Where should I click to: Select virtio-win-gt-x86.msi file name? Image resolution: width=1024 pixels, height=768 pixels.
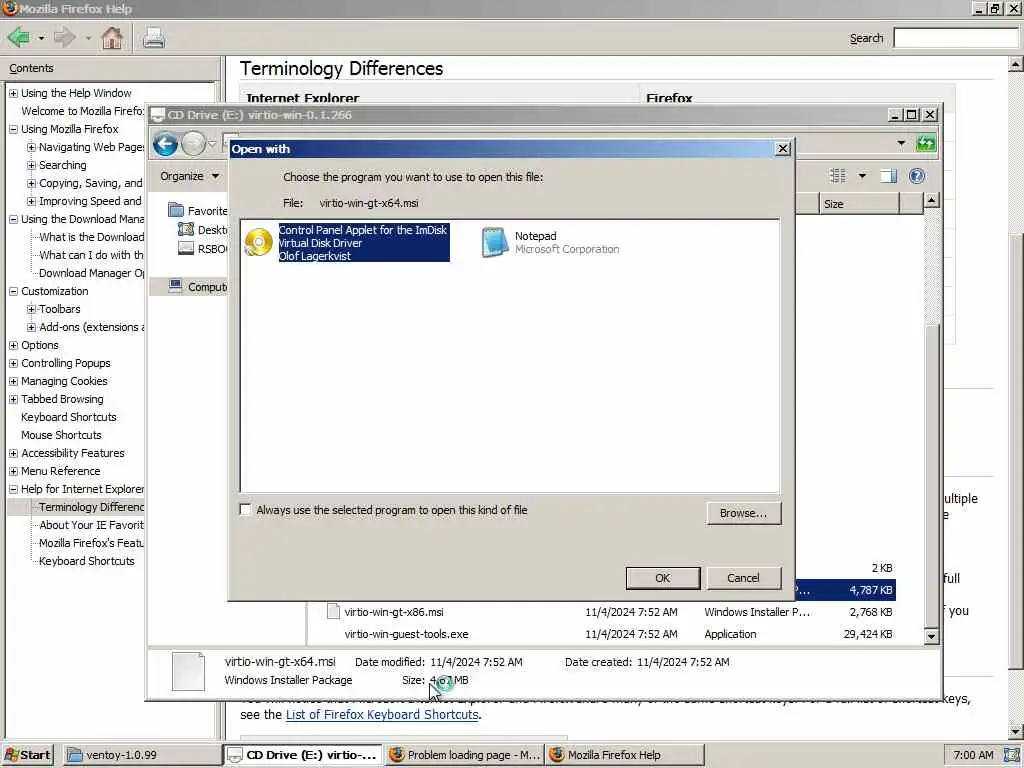(394, 612)
